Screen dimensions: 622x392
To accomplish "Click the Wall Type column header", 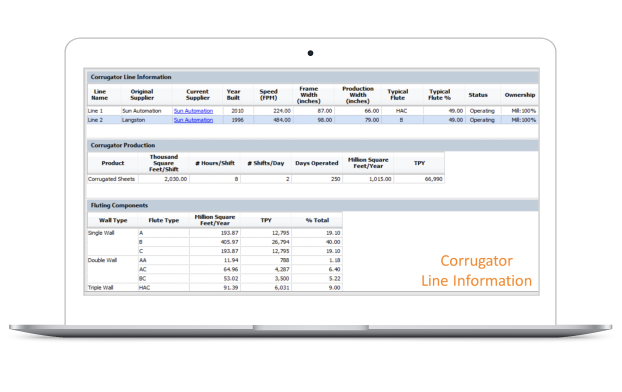I will 113,220.
